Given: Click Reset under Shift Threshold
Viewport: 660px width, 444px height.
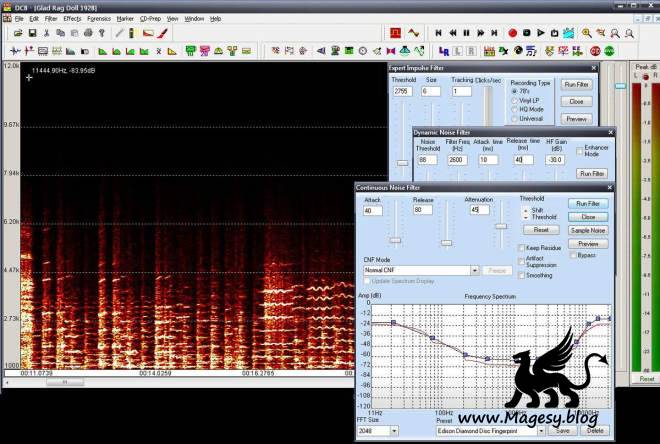Looking at the screenshot, I should click(x=541, y=230).
